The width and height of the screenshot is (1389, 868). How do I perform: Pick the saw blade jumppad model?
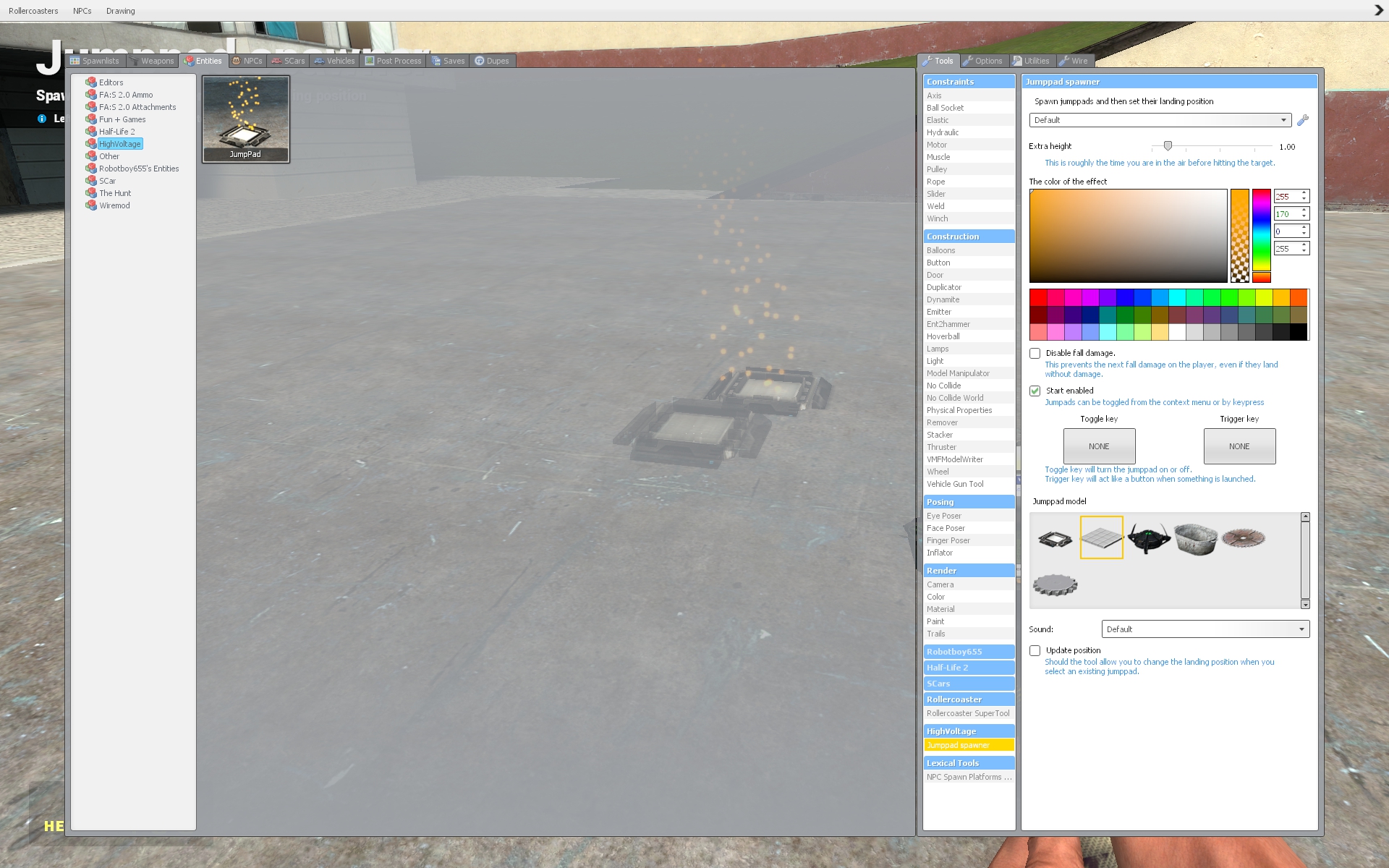[x=1243, y=537]
